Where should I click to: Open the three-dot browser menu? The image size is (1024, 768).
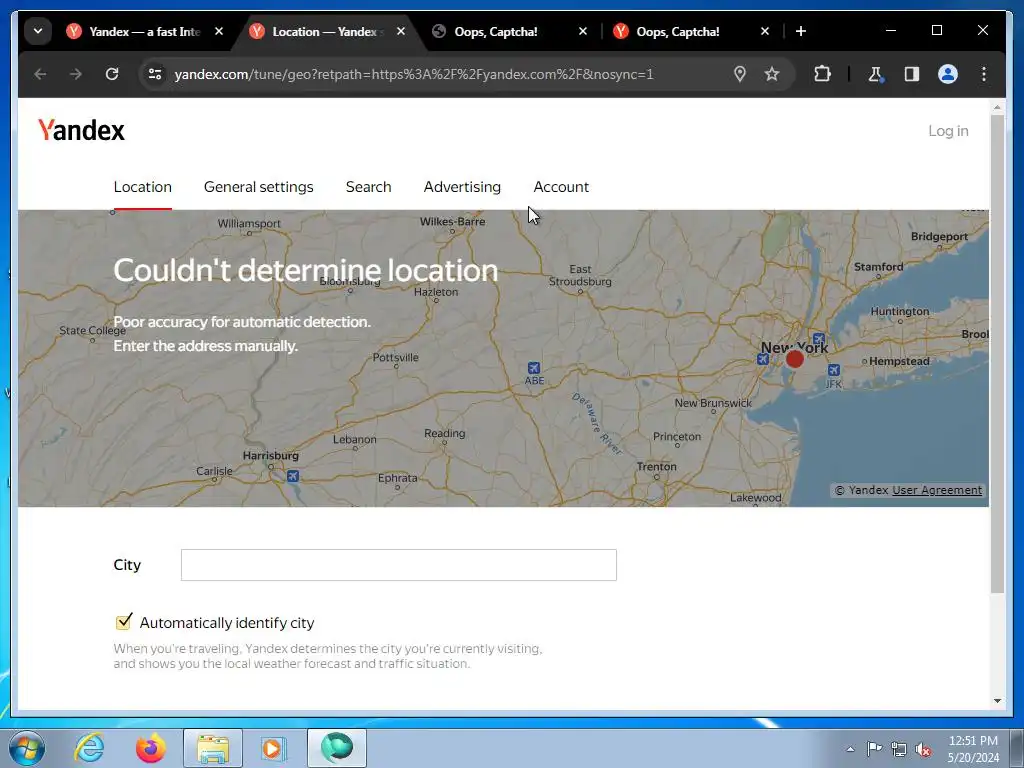coord(984,74)
